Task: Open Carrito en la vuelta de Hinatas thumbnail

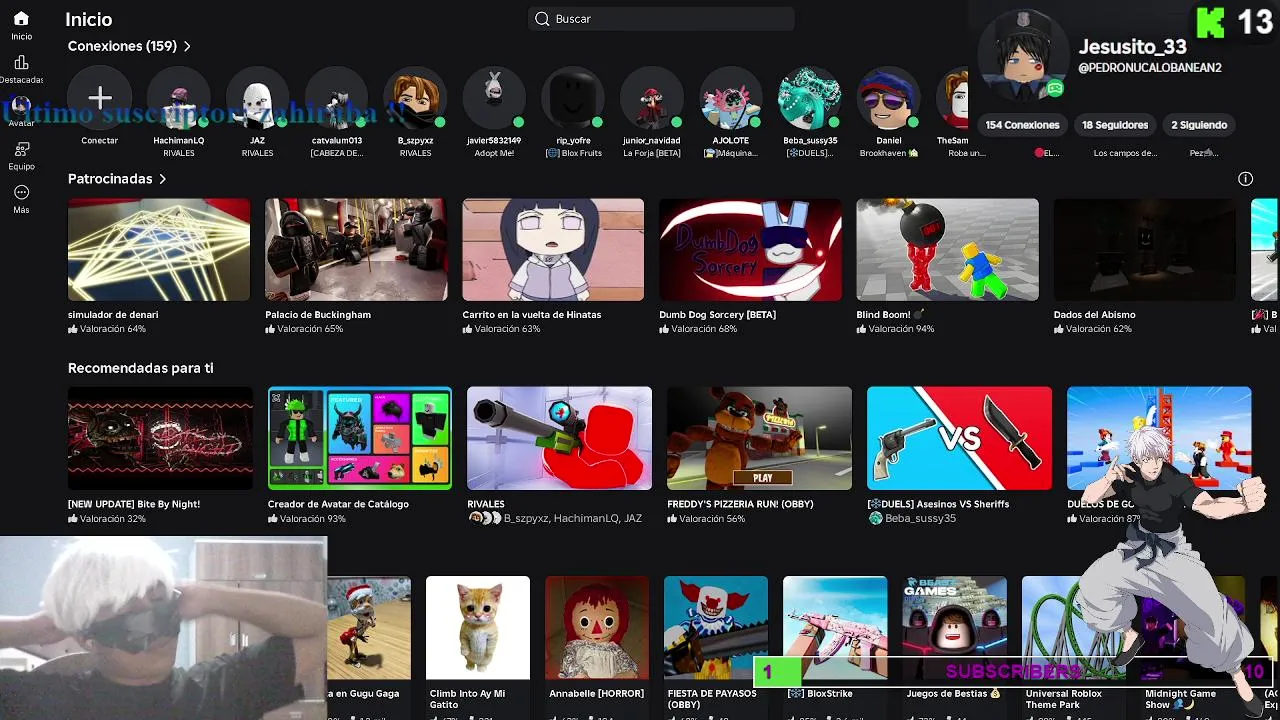Action: click(553, 250)
